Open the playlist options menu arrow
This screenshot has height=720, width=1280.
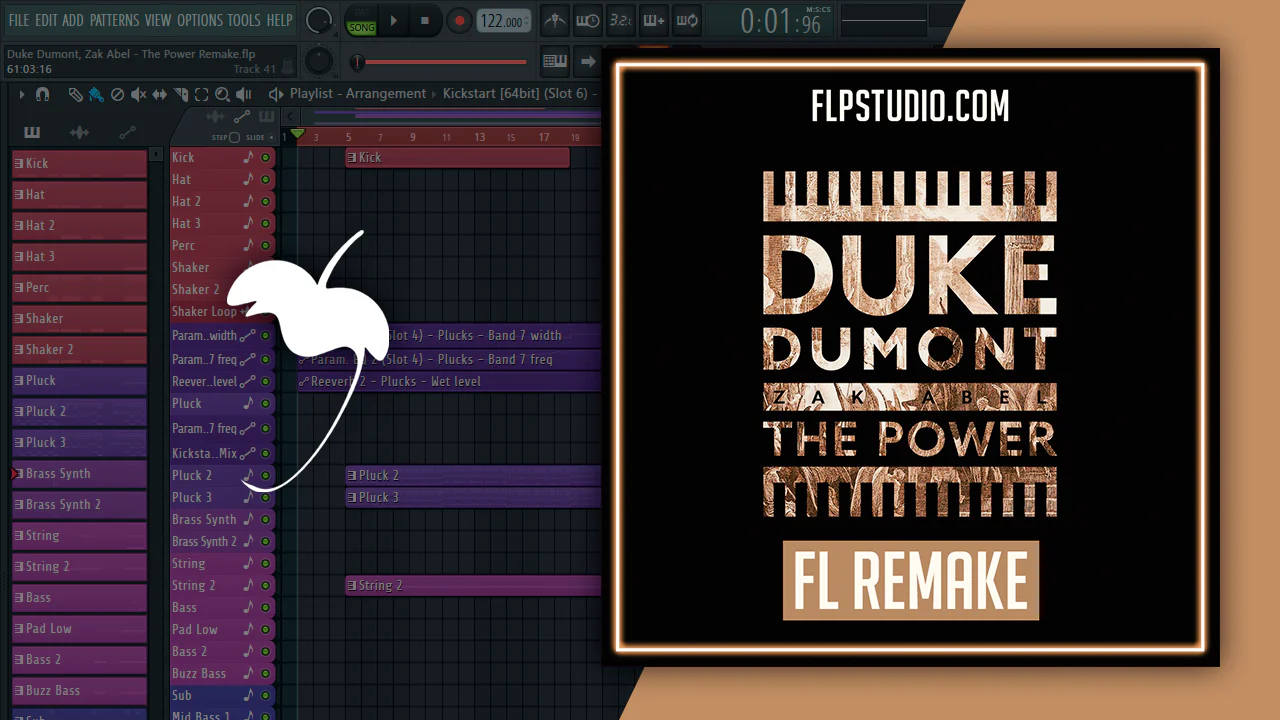tap(21, 94)
